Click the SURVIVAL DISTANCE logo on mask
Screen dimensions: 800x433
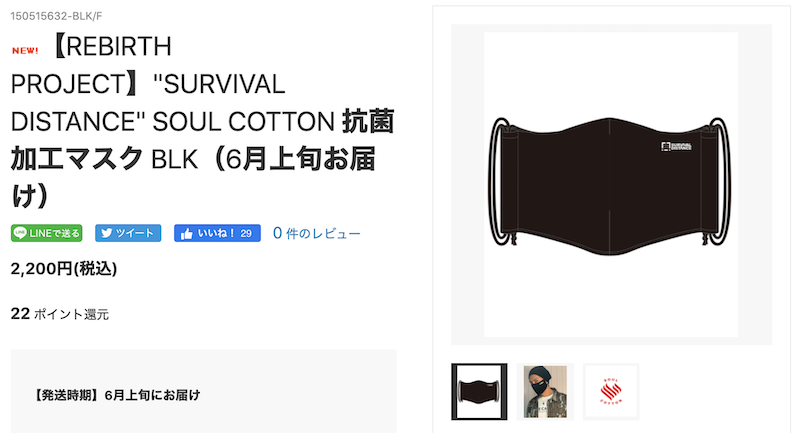point(676,146)
